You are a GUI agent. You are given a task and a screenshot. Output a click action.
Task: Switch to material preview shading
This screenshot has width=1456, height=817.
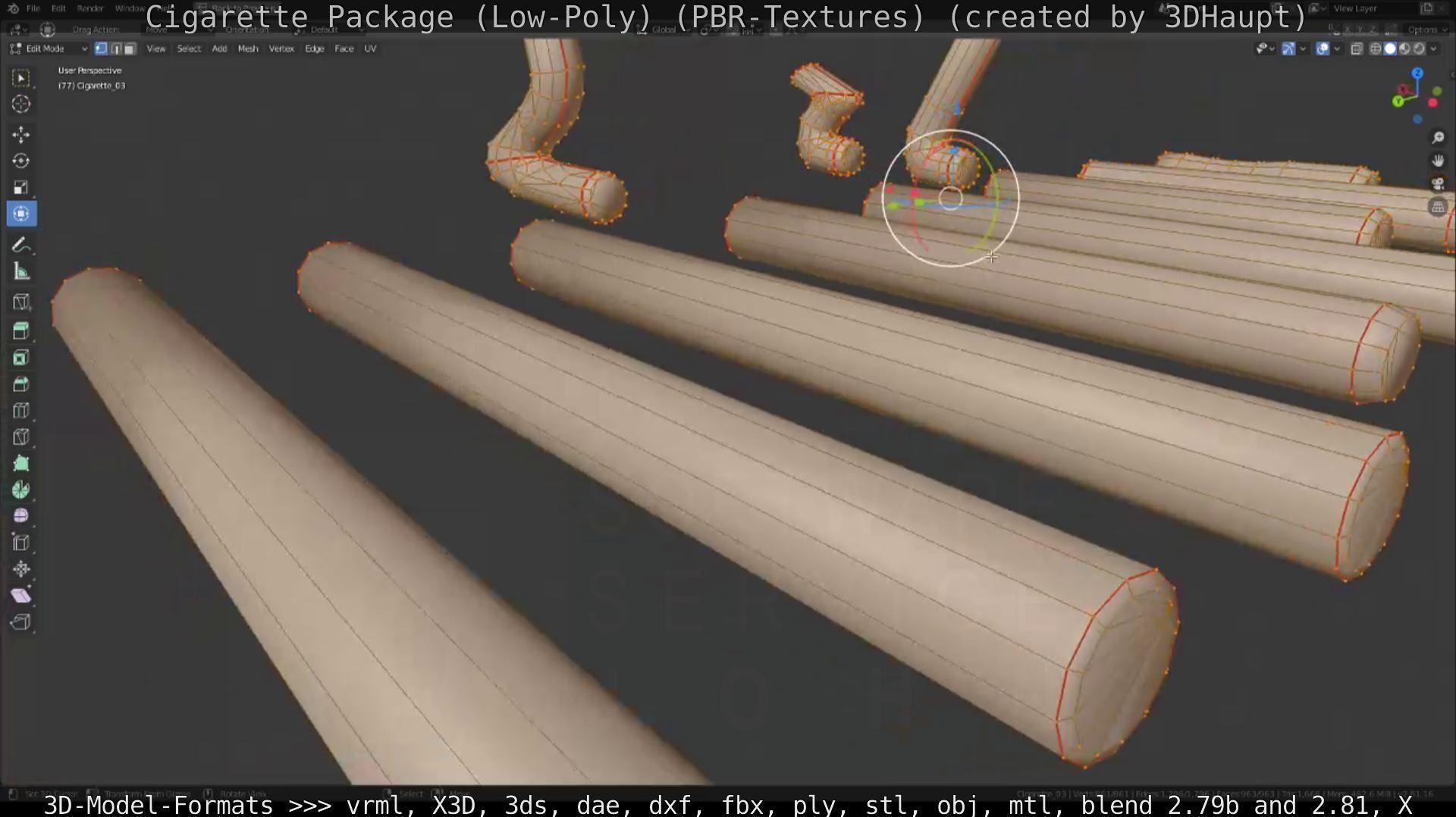1404,49
